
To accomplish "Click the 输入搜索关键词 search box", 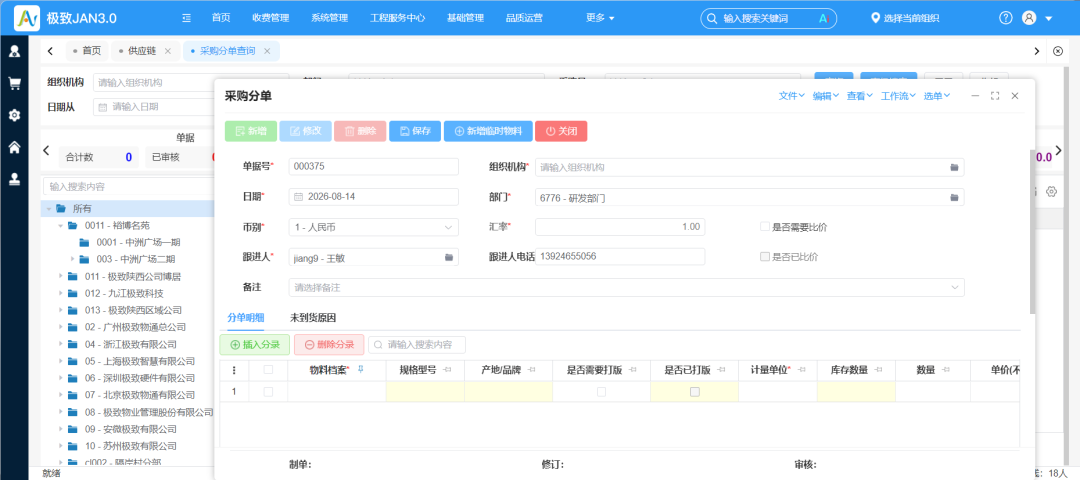I will pyautogui.click(x=769, y=19).
